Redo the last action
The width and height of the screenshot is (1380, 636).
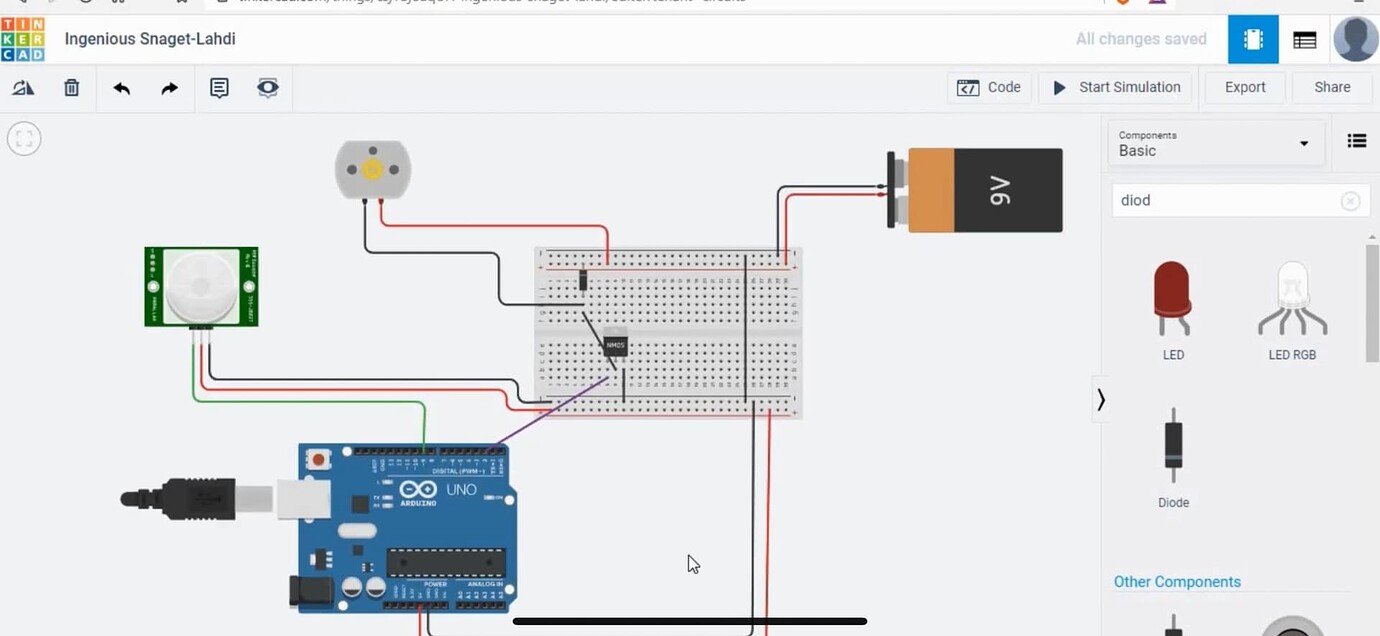[169, 87]
